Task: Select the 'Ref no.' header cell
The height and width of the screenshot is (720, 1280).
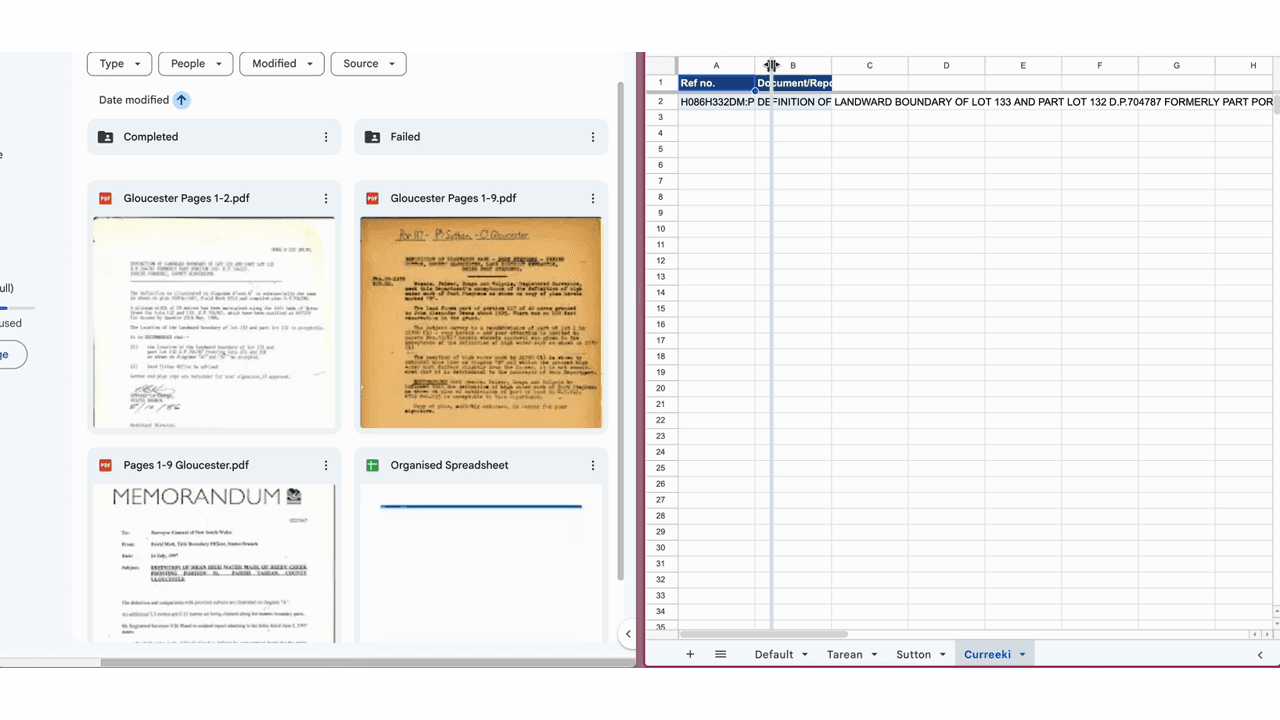Action: point(716,83)
